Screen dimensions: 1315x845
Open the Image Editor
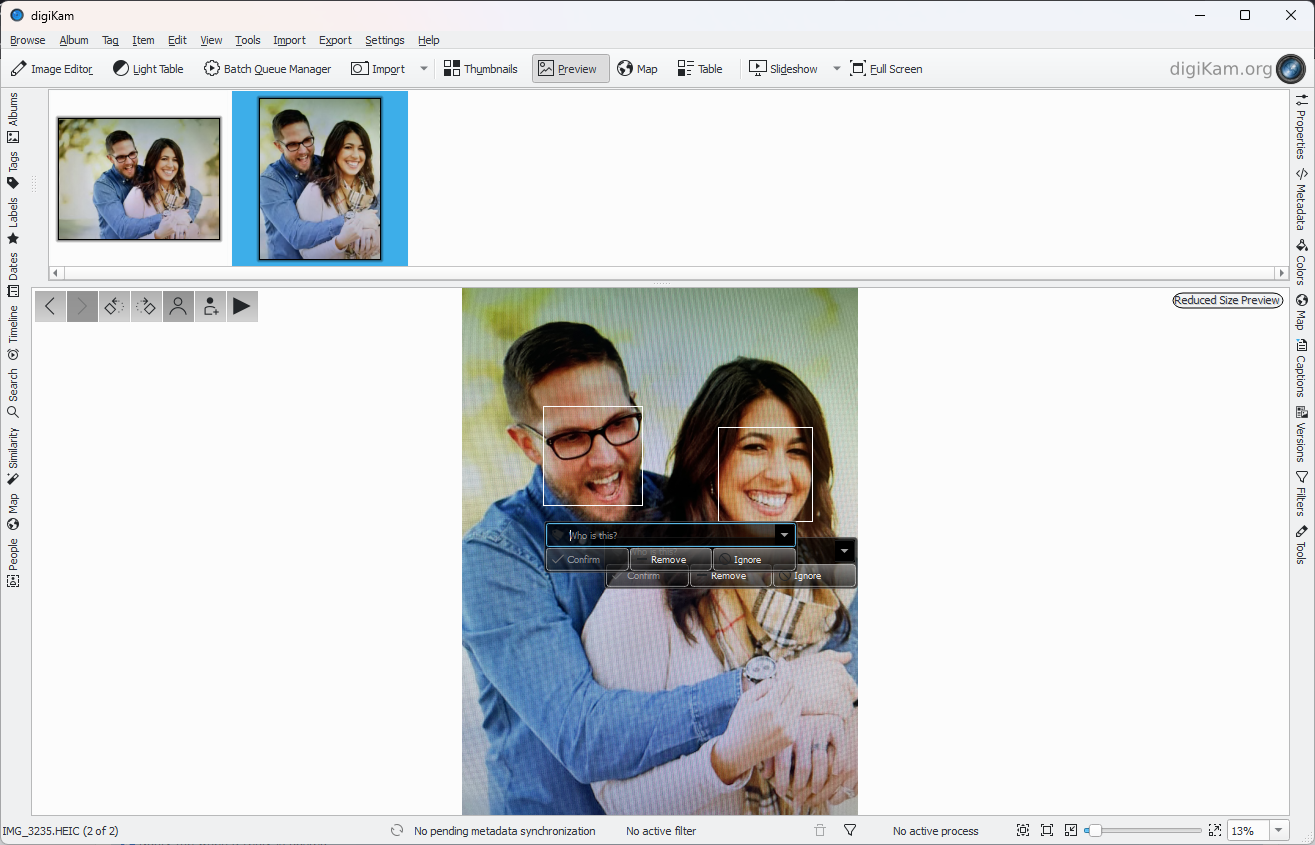pyautogui.click(x=52, y=69)
